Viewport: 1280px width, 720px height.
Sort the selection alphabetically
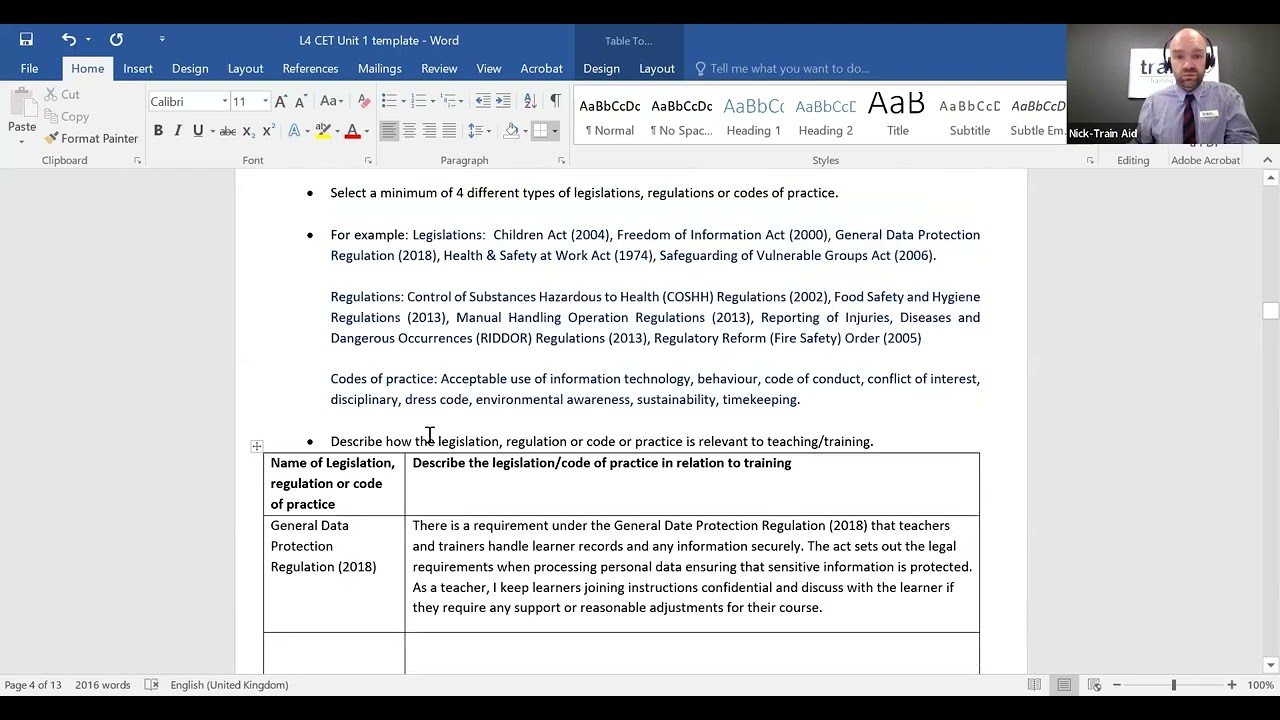(530, 101)
